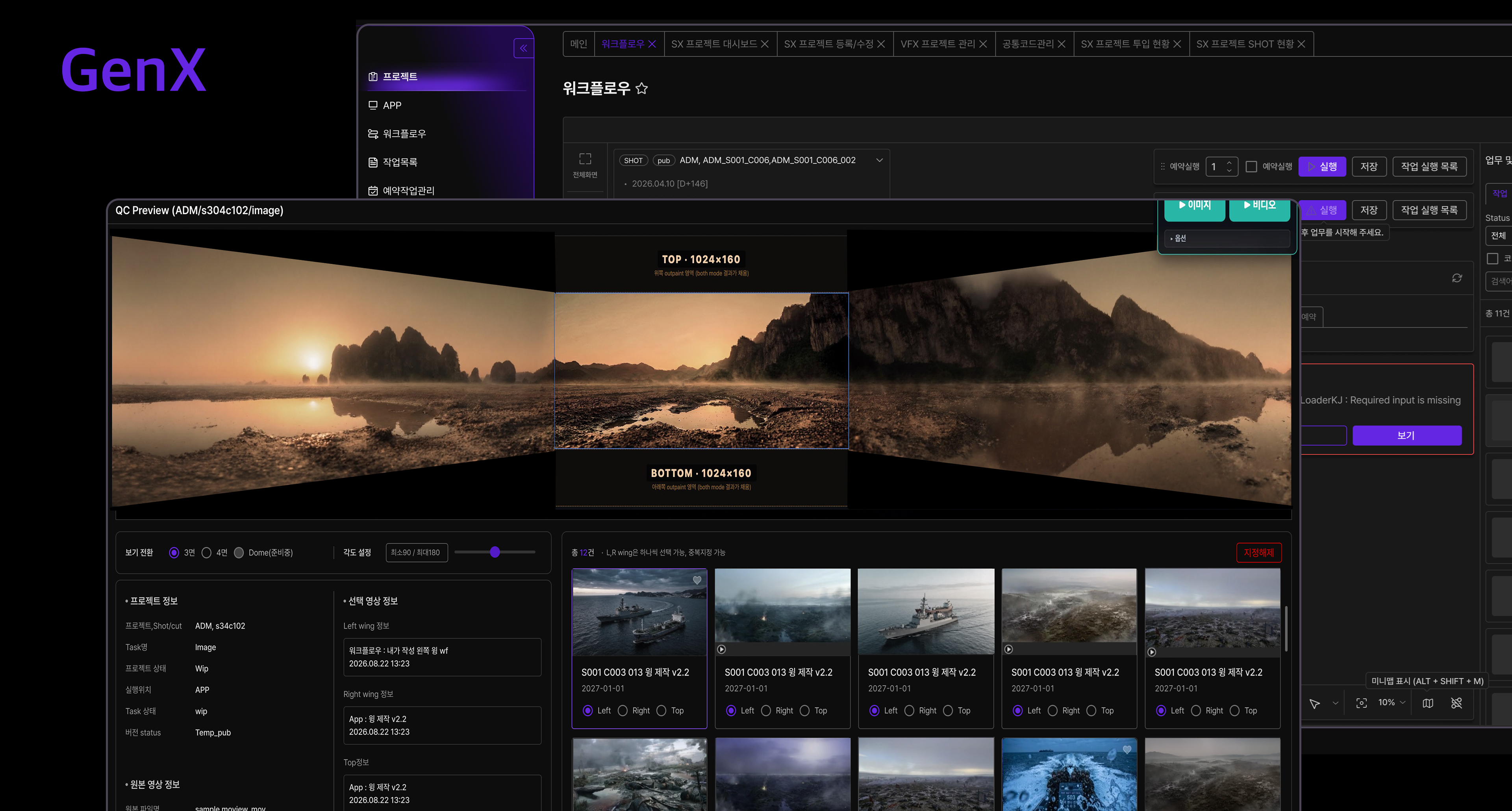Open the cursor tool mode chevron

click(1335, 703)
